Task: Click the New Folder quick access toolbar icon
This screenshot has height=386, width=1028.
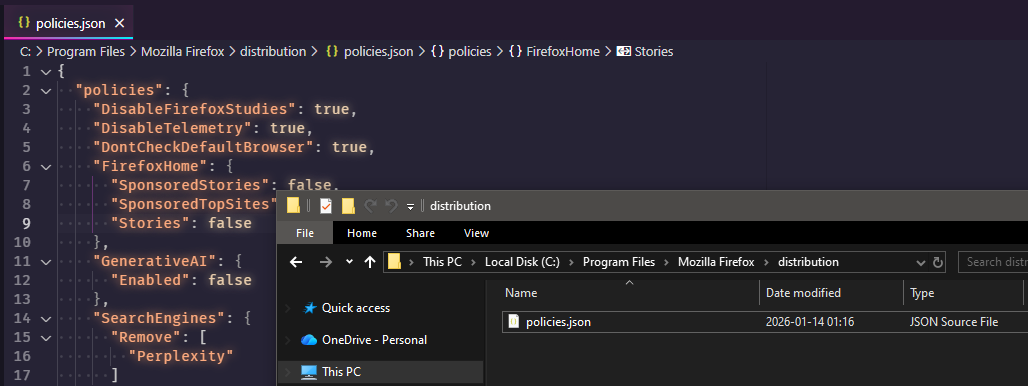Action: pos(348,206)
